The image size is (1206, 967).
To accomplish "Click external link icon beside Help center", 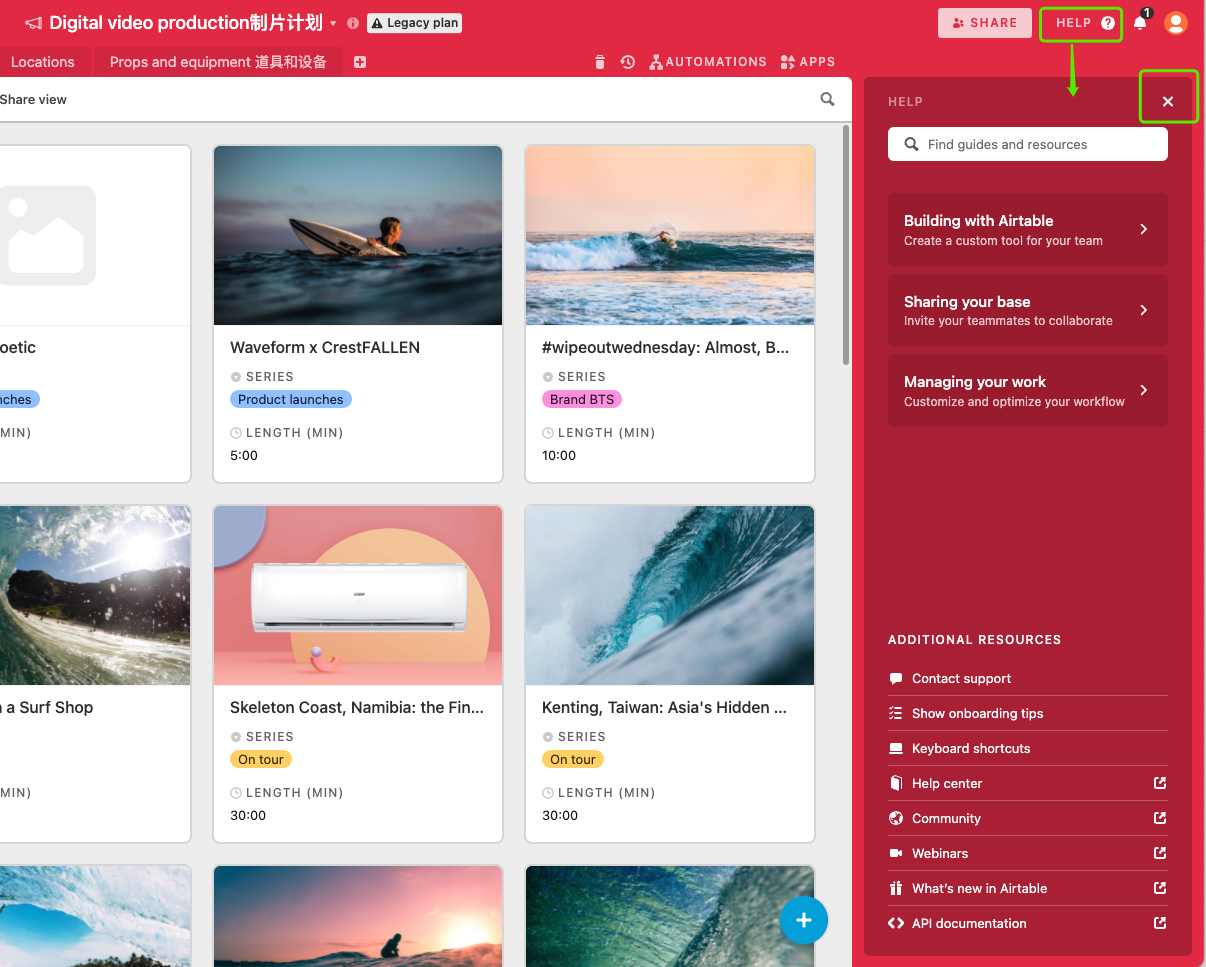I will pos(1160,783).
